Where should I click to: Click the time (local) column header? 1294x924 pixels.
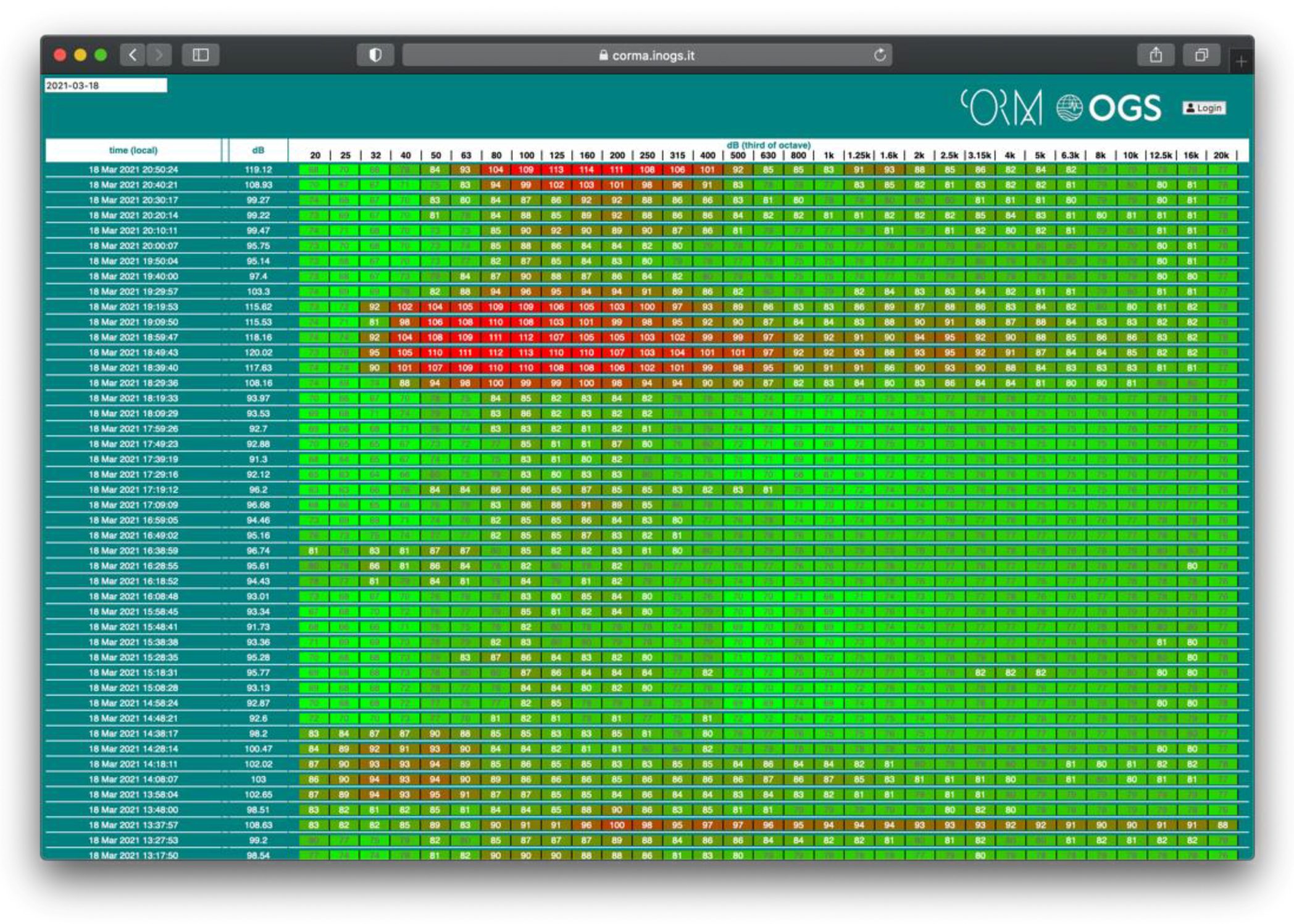tap(133, 150)
